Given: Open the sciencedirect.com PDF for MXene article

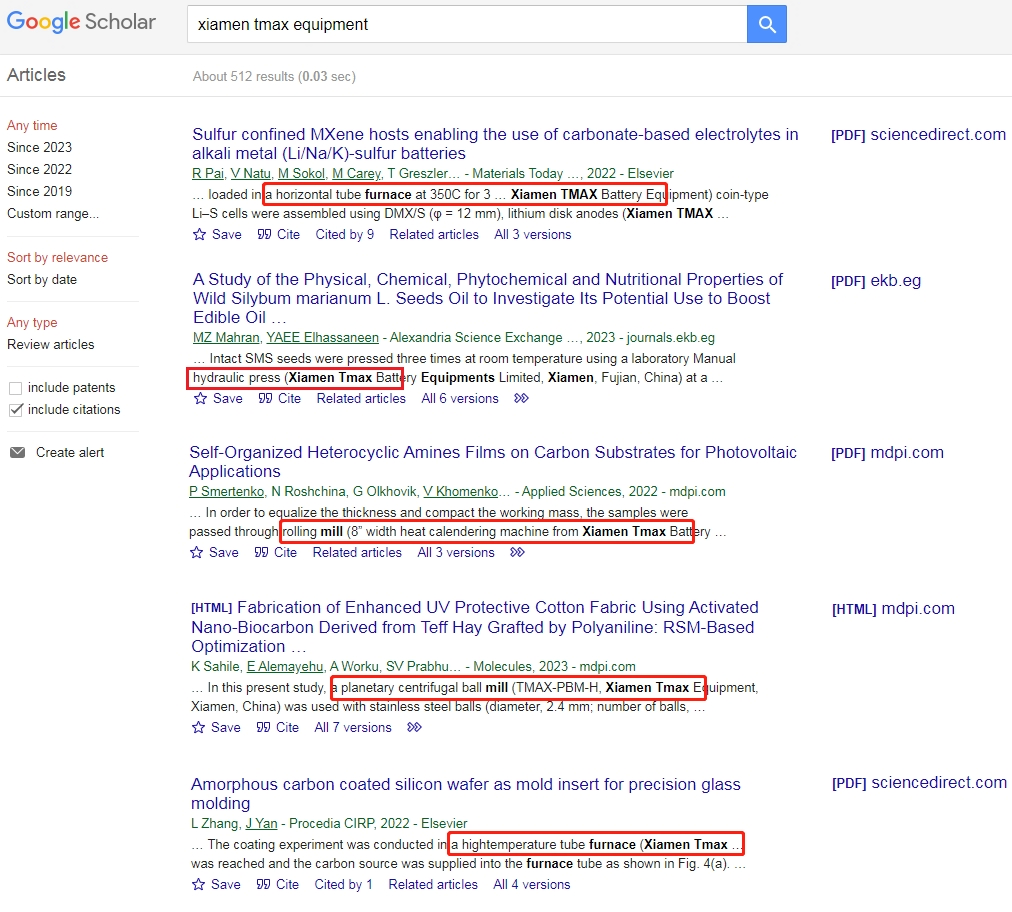Looking at the screenshot, I should point(918,135).
